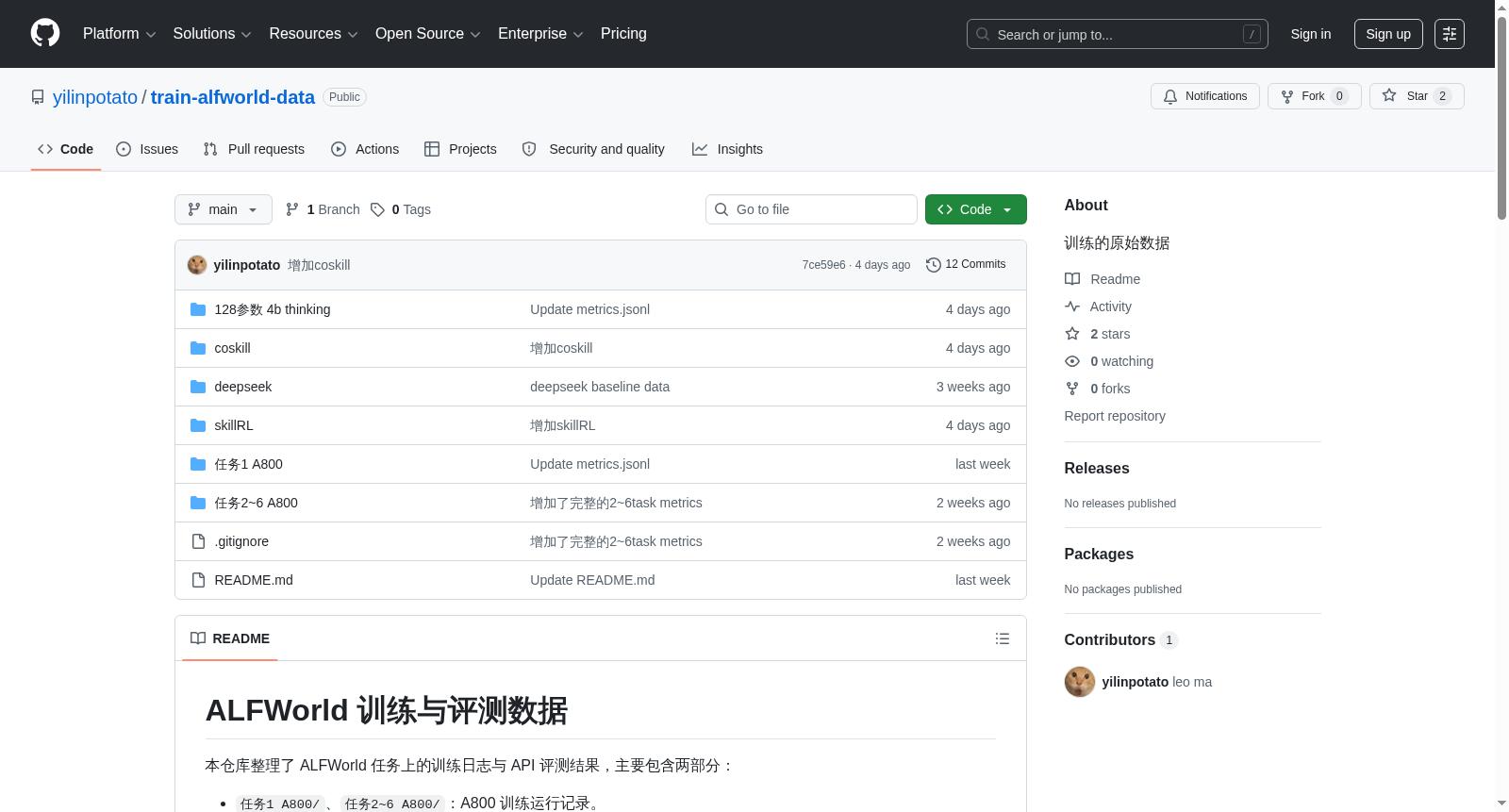Click the eye icon next to watching
The image size is (1509, 812).
coord(1072,361)
